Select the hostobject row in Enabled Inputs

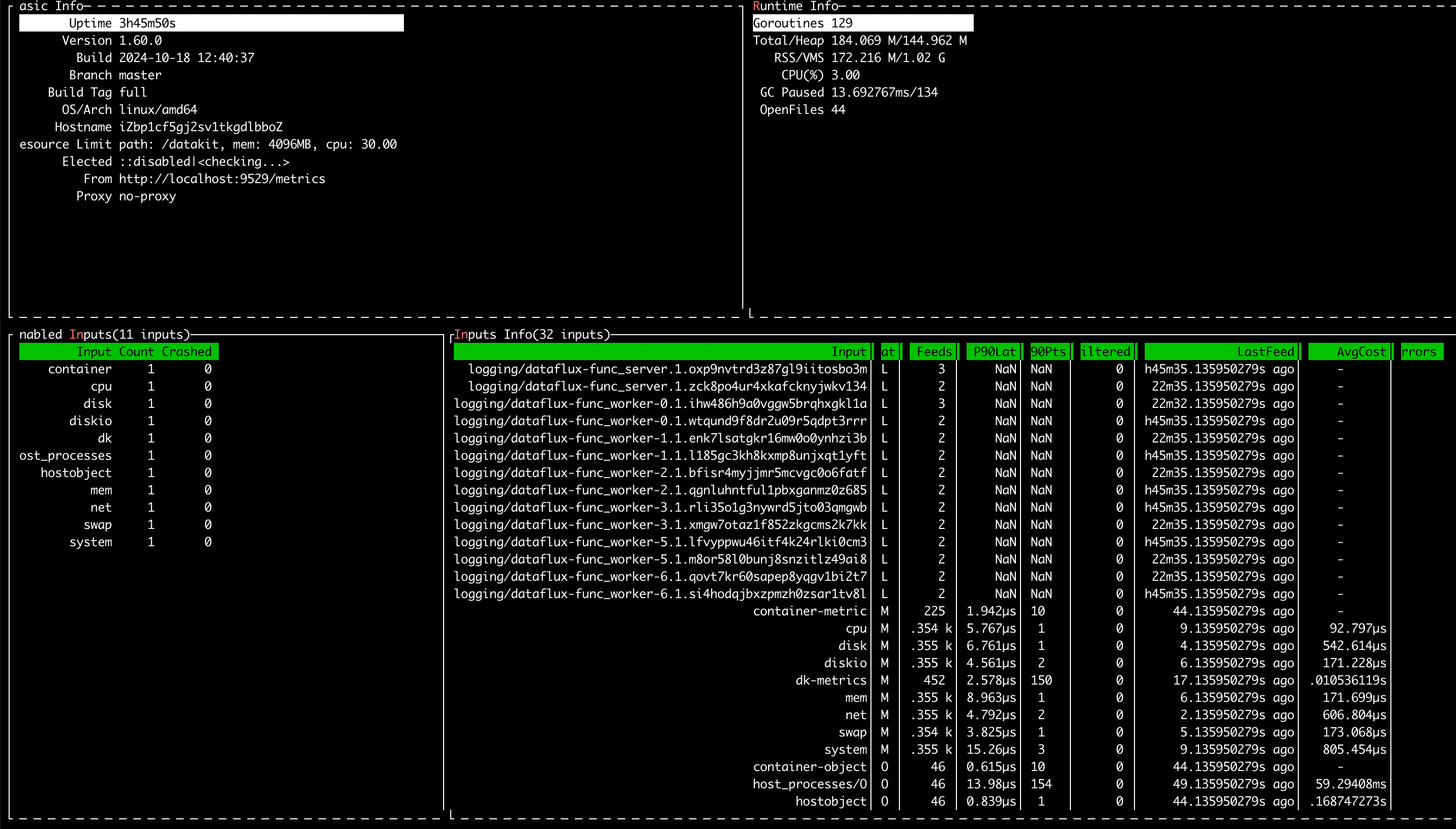click(x=76, y=472)
